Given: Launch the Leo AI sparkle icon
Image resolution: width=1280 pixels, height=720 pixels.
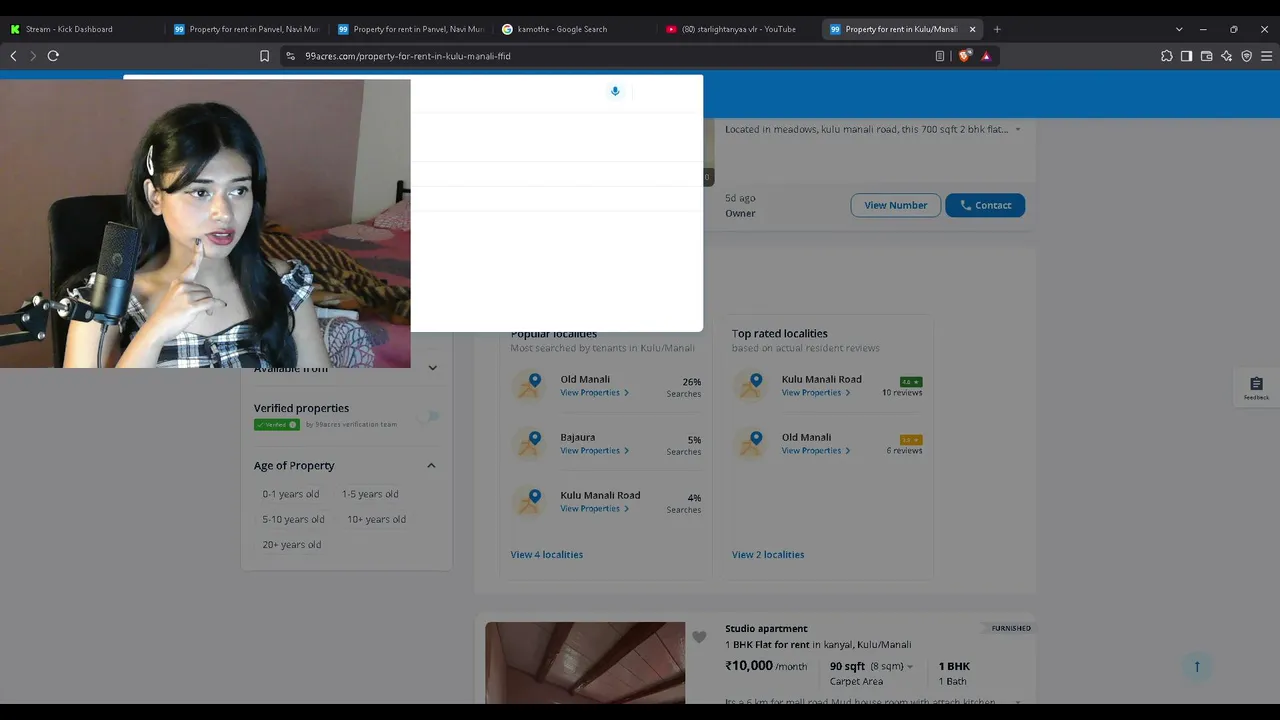Looking at the screenshot, I should point(1226,56).
